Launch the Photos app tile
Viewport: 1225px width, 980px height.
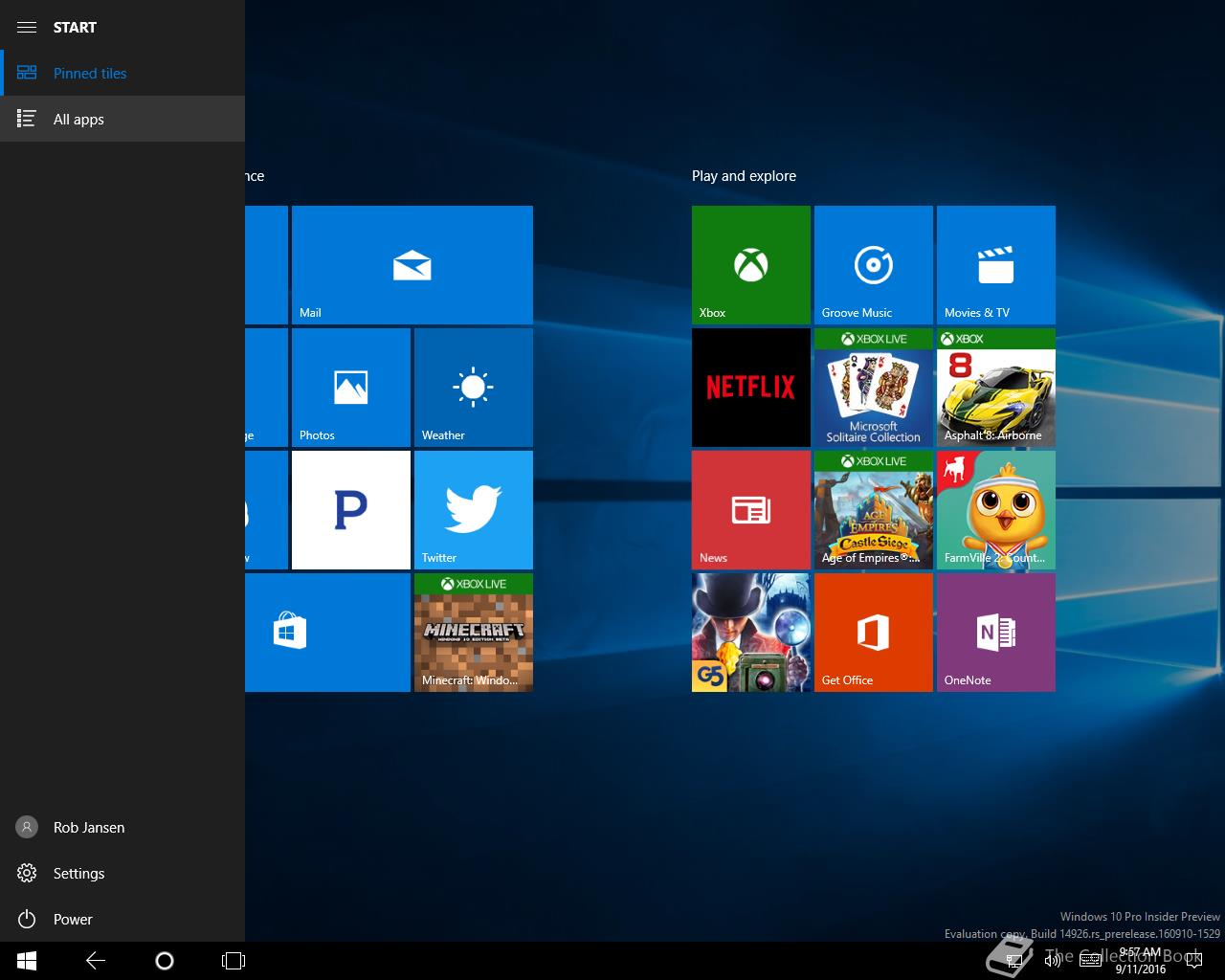351,388
